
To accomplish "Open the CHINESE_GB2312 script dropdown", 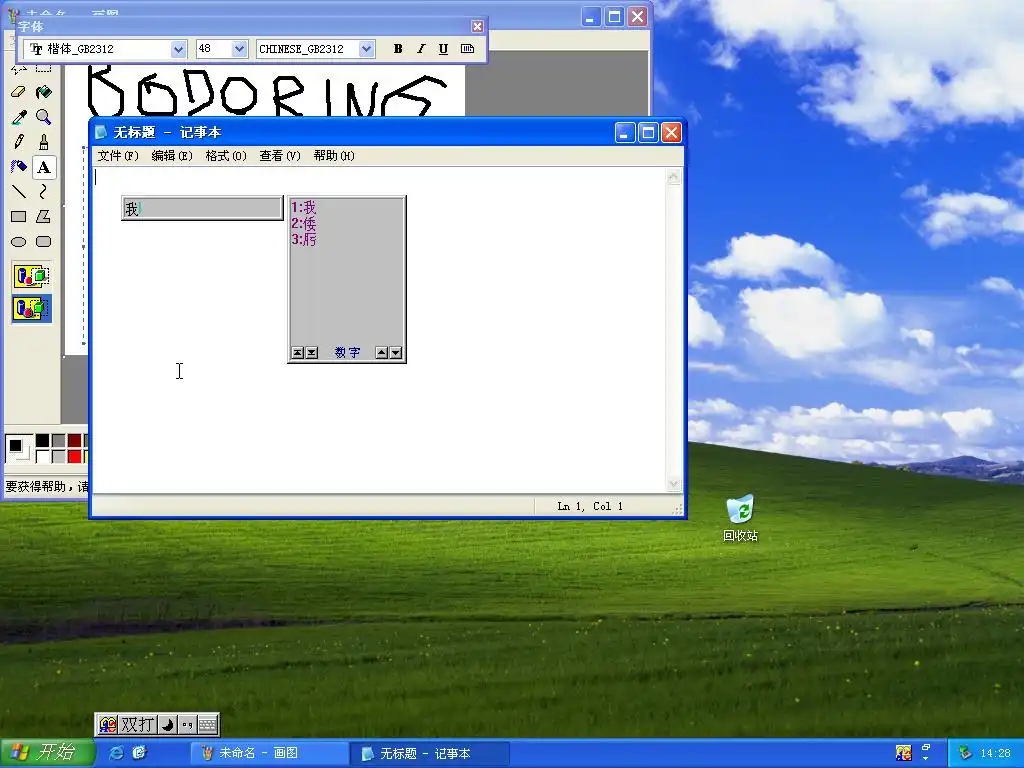I will [366, 49].
